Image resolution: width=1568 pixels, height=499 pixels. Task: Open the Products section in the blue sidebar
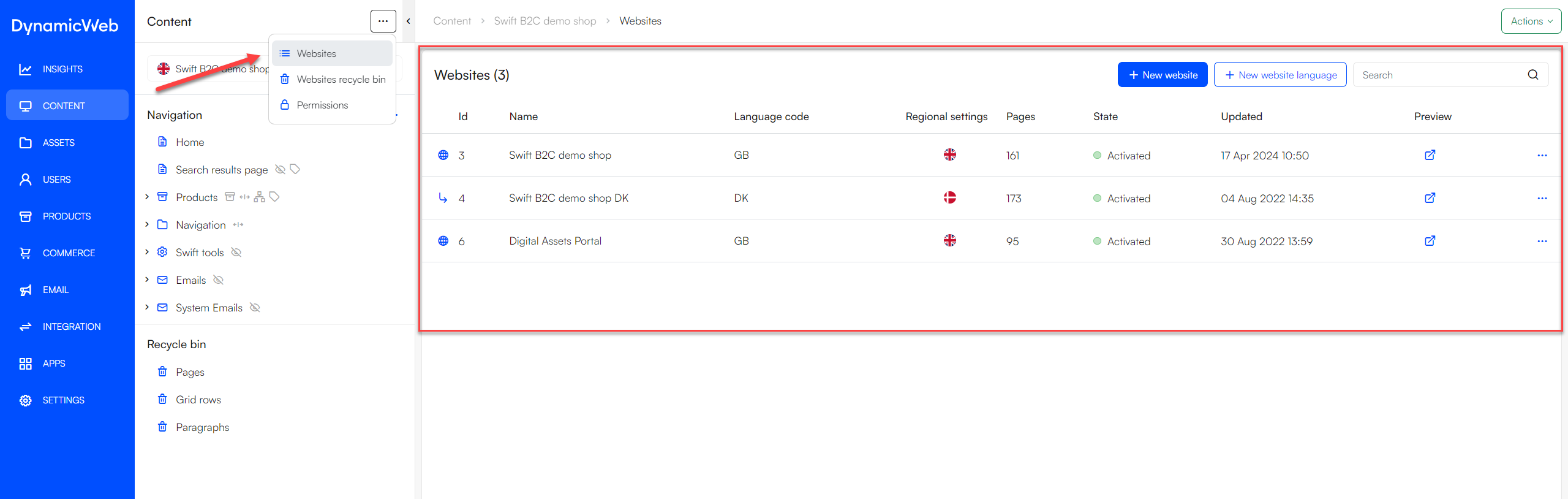pos(67,216)
